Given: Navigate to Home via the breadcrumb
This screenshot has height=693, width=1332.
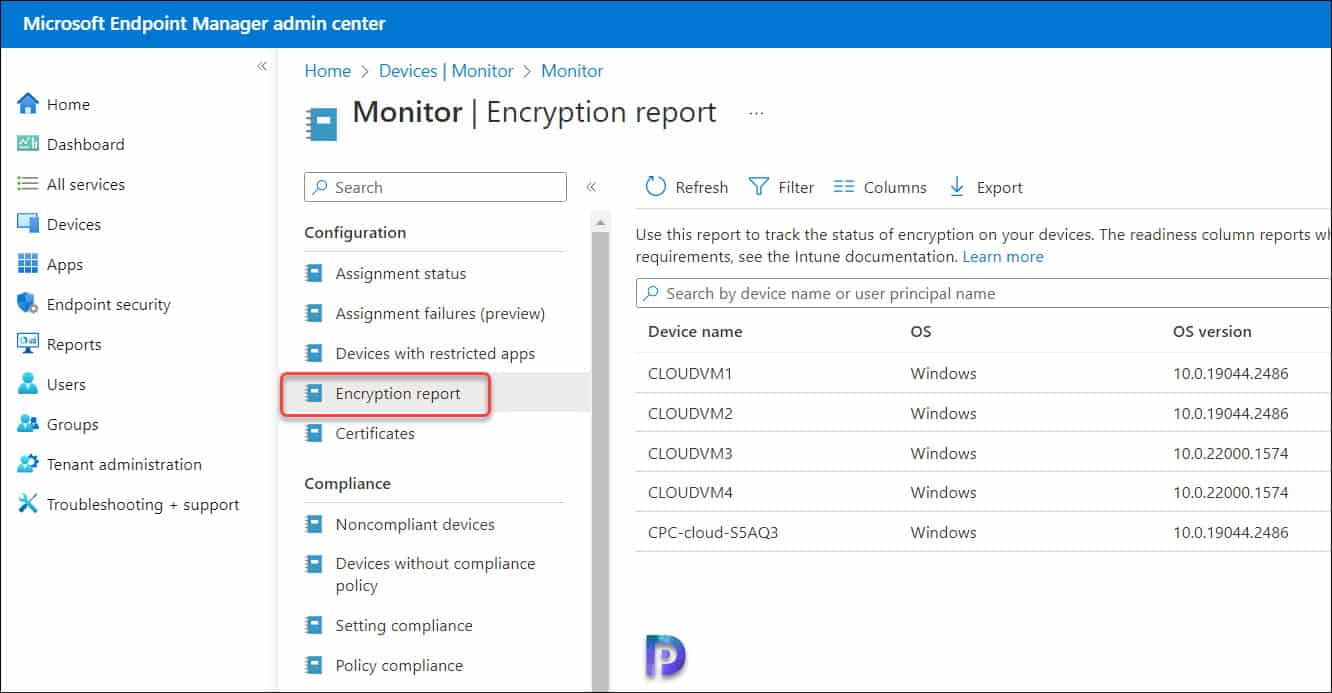Looking at the screenshot, I should coord(327,71).
